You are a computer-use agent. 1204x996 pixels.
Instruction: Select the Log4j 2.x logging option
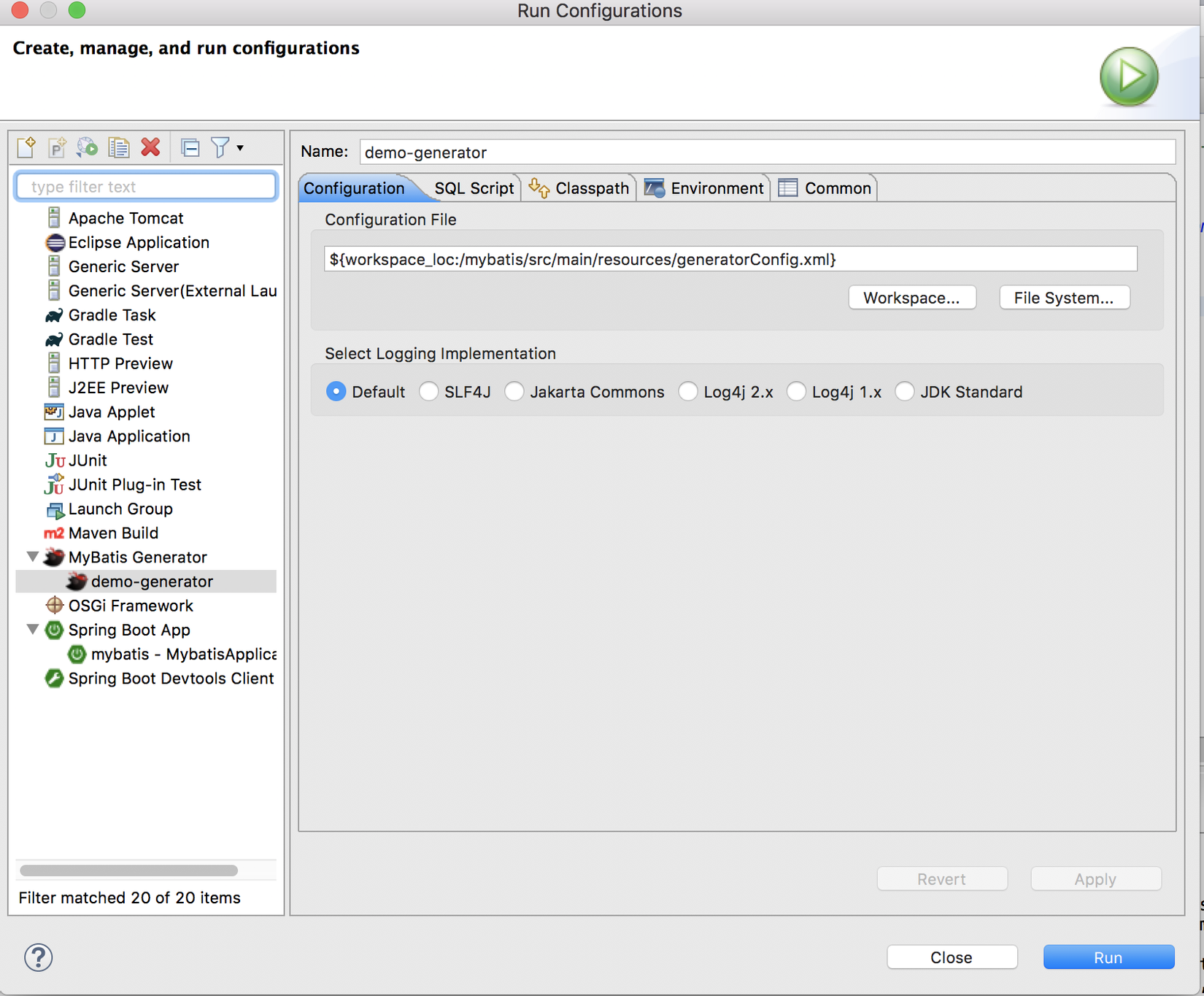[x=687, y=392]
